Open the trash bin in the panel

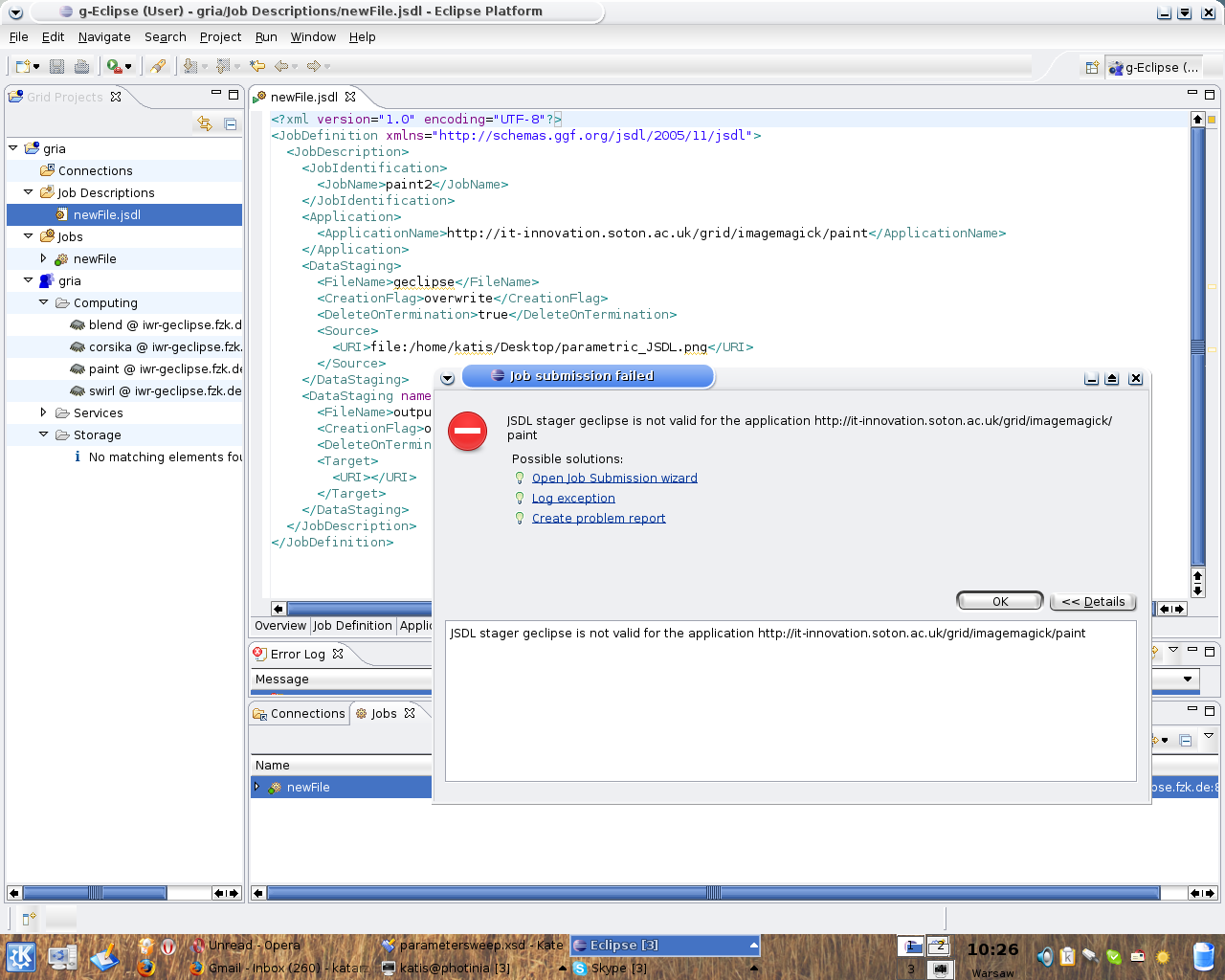coord(1205,956)
